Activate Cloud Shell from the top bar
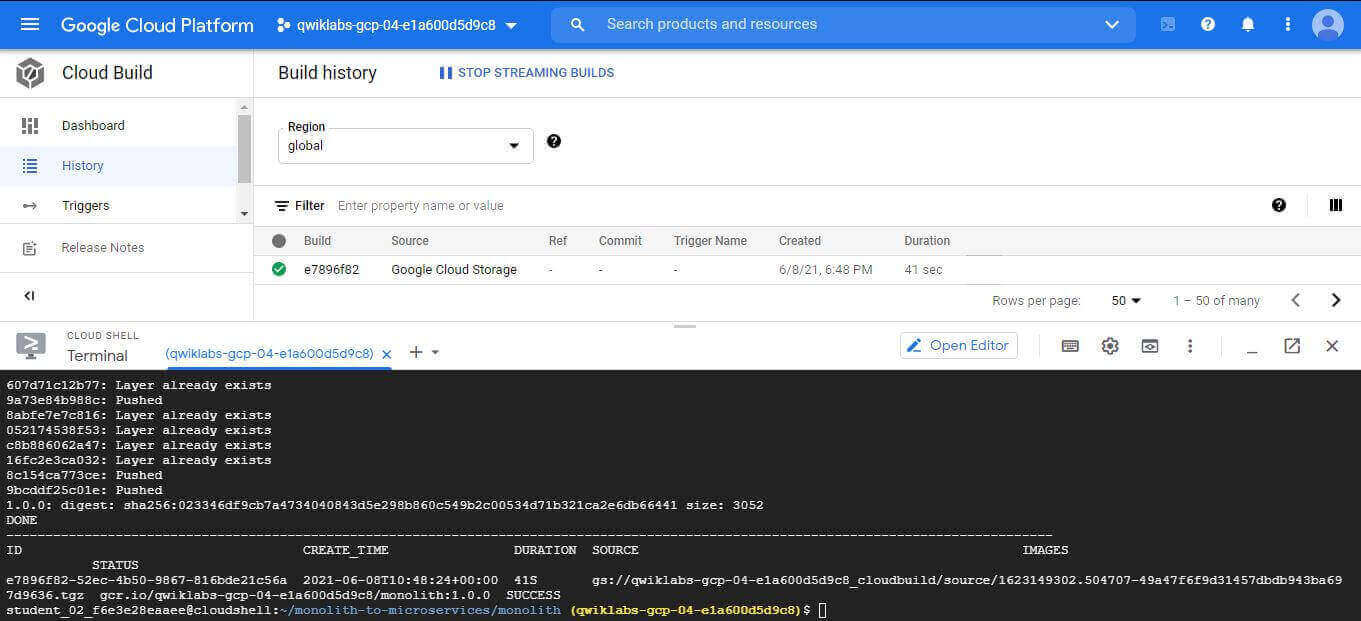Screen dimensions: 1361x621 pyautogui.click(x=1168, y=24)
